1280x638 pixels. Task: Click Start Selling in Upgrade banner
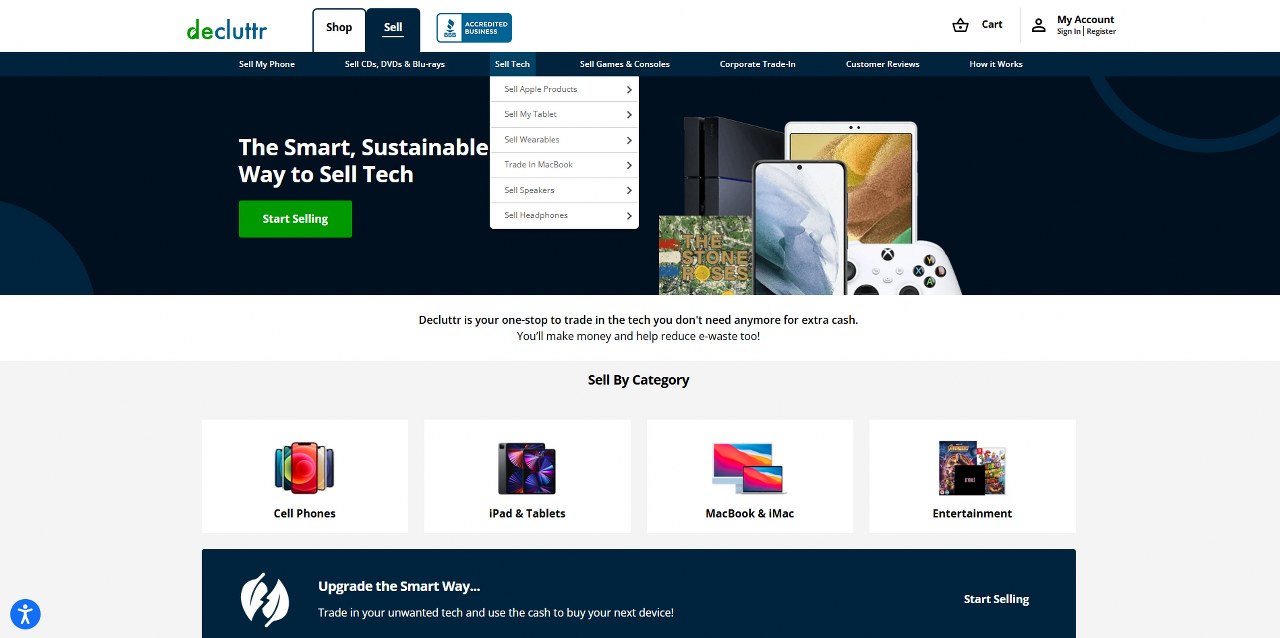pyautogui.click(x=996, y=599)
